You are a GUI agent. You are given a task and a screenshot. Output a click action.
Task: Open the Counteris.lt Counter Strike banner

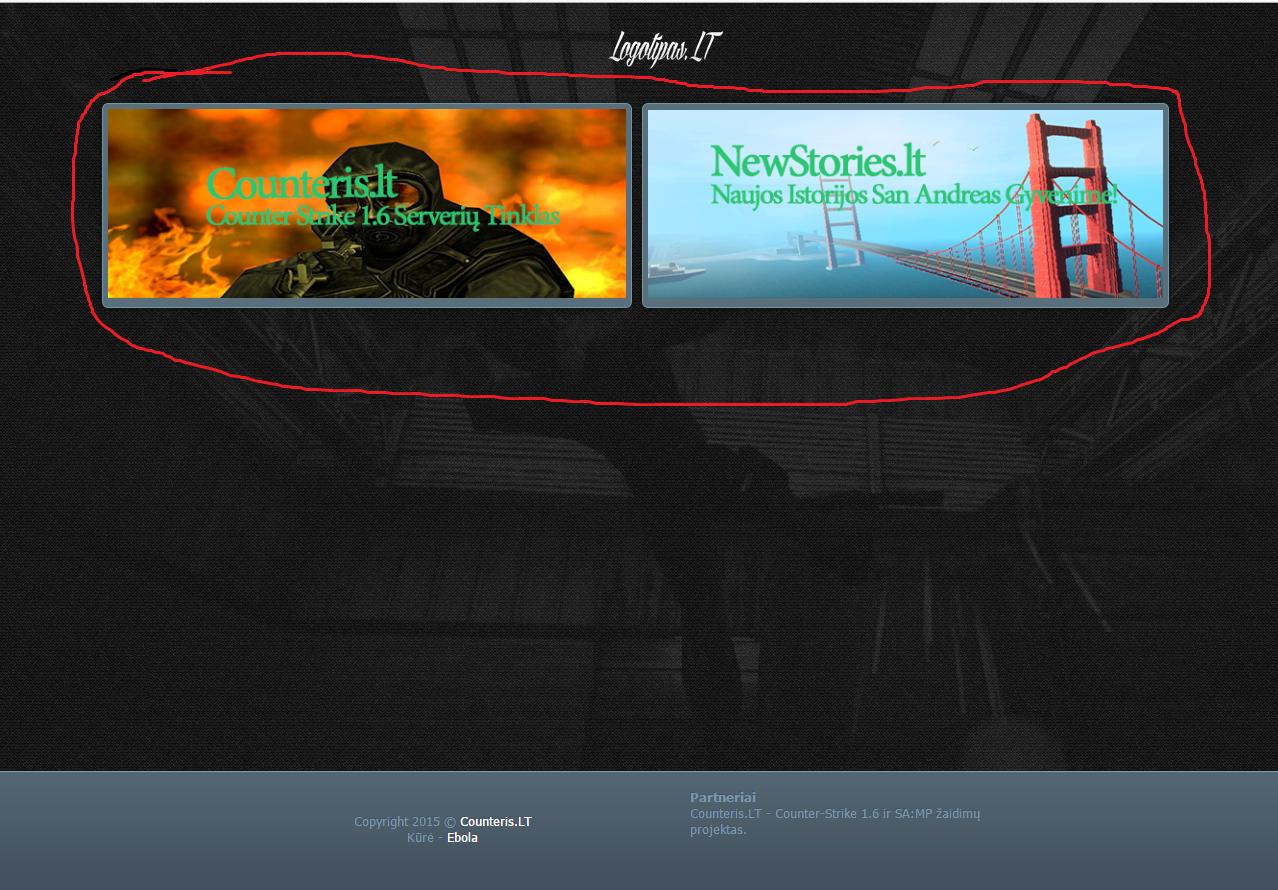click(367, 204)
